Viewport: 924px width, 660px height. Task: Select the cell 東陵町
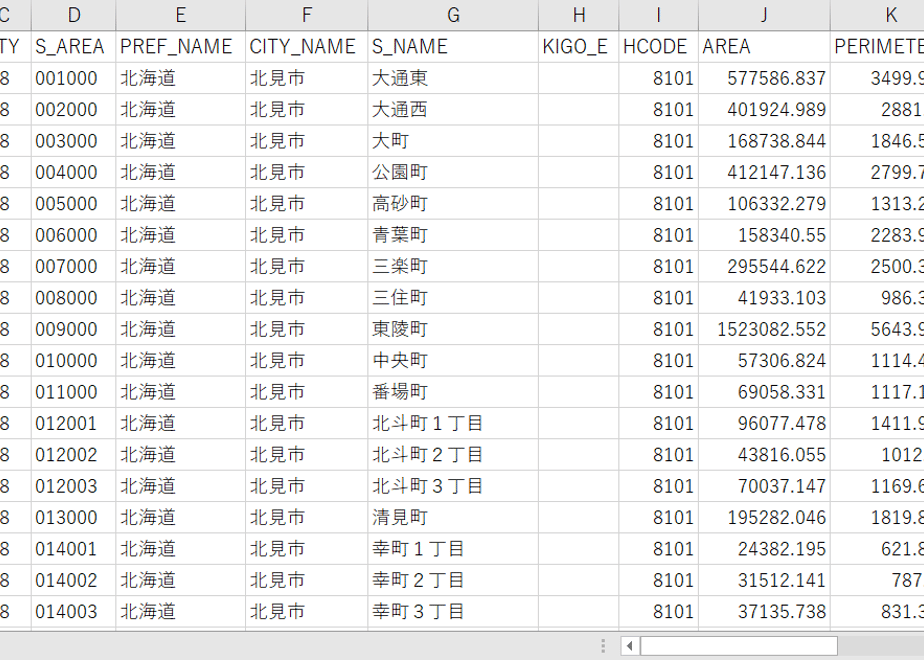pyautogui.click(x=453, y=329)
